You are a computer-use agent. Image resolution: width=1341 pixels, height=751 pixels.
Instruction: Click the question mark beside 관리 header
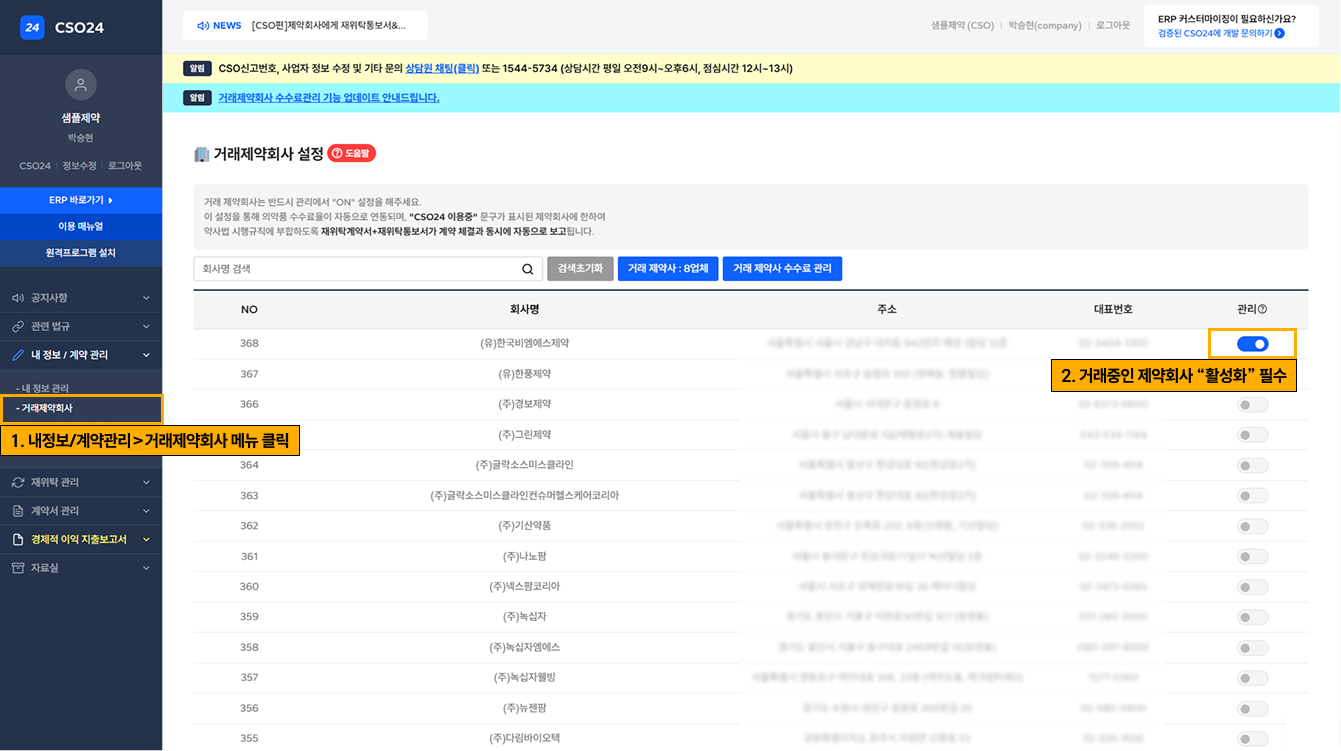[1263, 310]
